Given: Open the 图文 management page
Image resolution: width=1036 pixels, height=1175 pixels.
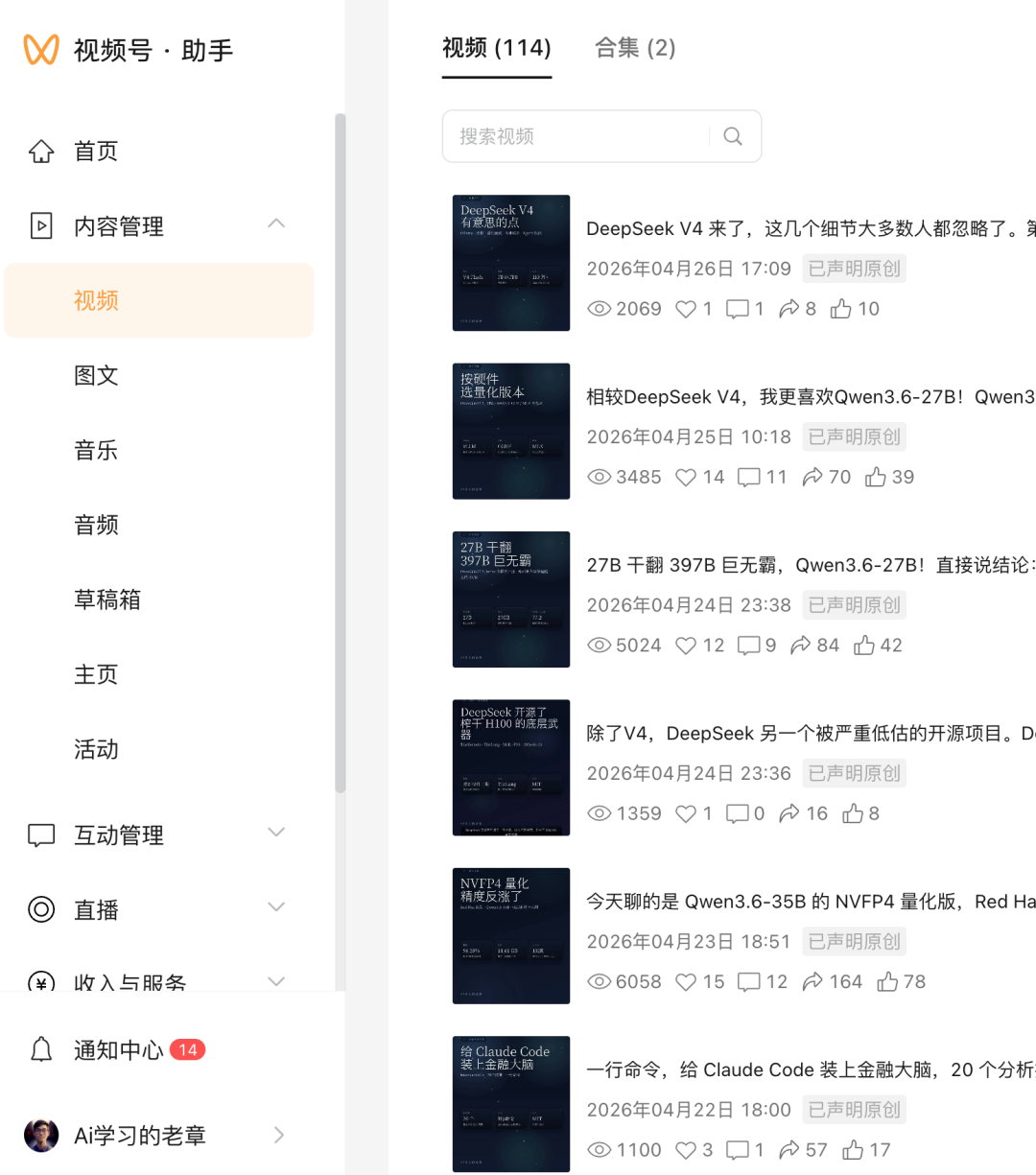Looking at the screenshot, I should (x=96, y=375).
